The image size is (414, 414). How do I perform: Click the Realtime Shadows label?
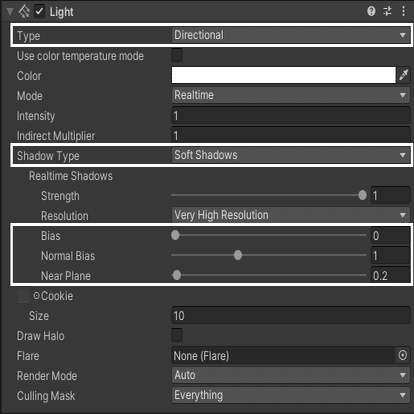point(71,176)
